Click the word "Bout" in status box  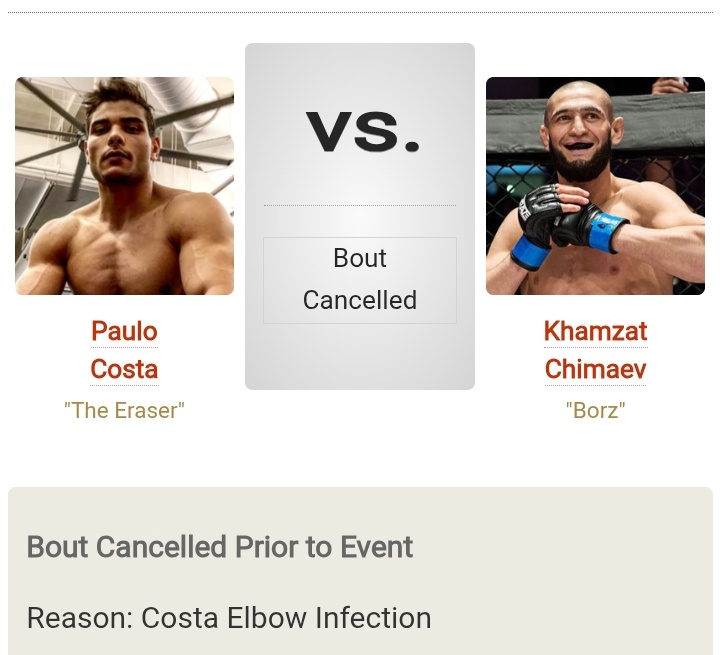pos(360,258)
